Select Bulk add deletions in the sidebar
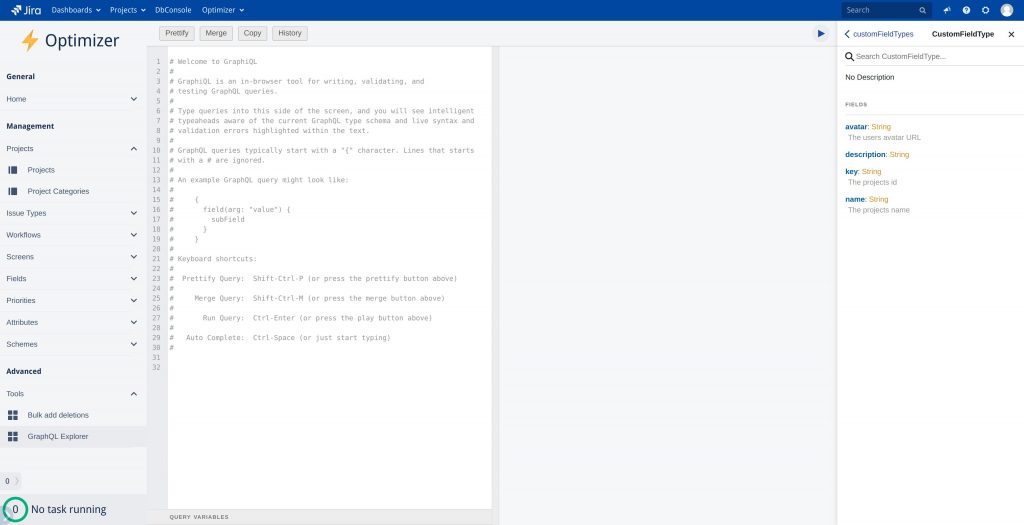Viewport: 1024px width, 525px height. click(x=58, y=415)
